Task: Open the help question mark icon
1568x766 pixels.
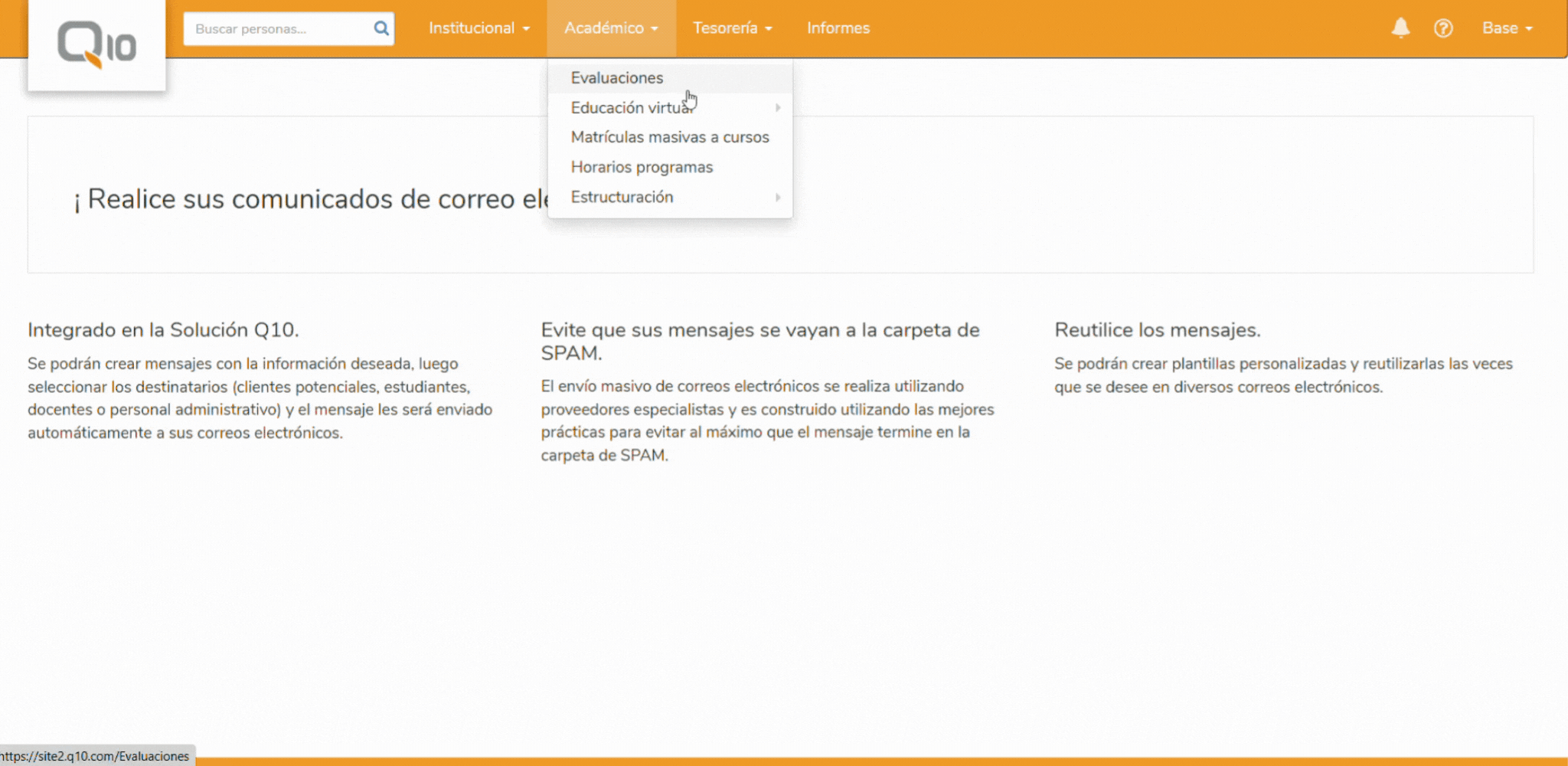Action: [x=1444, y=28]
